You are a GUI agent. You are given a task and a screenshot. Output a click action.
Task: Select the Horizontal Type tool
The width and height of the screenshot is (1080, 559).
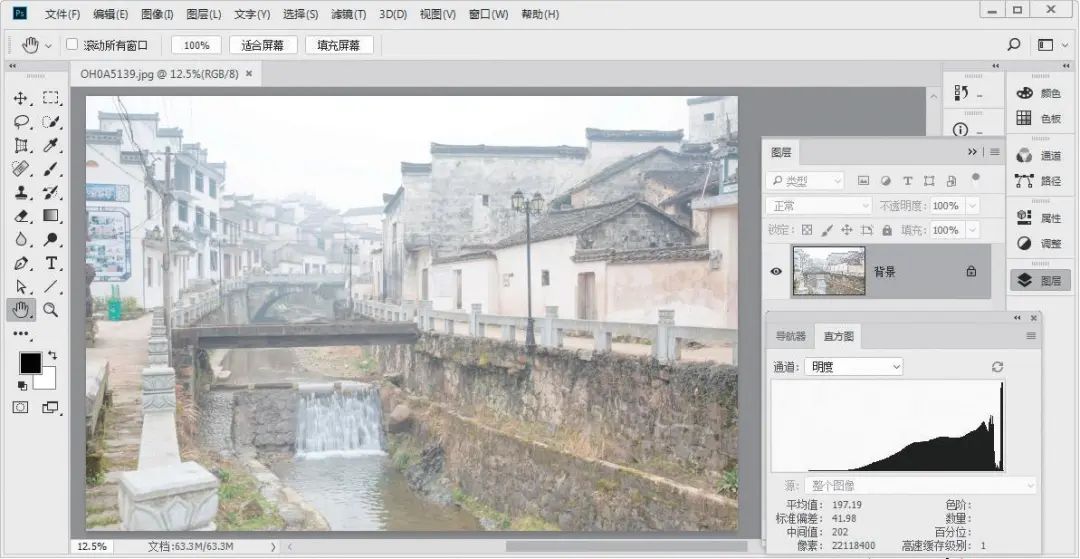pyautogui.click(x=50, y=263)
